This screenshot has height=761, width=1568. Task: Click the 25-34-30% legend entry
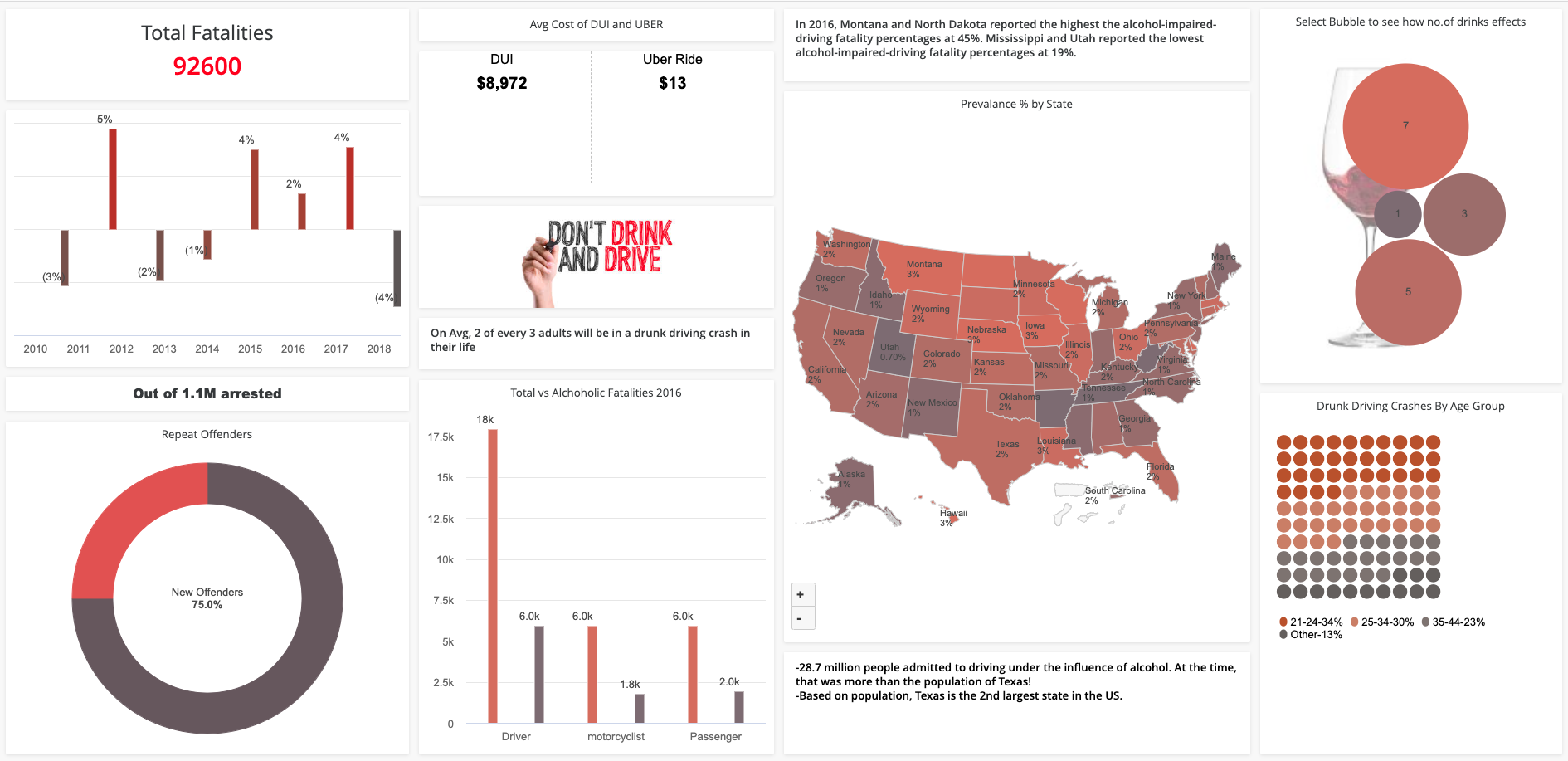1382,622
